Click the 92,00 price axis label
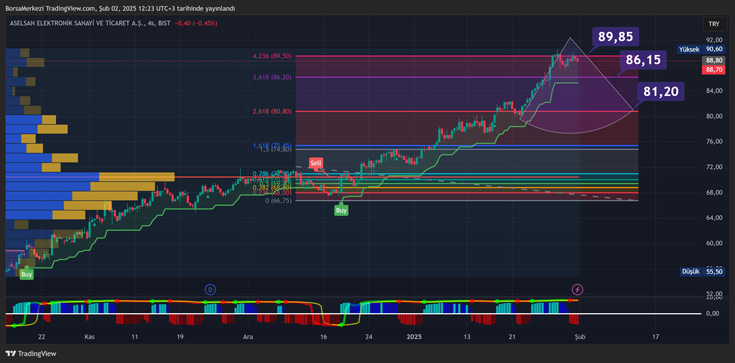This screenshot has width=735, height=363. coord(714,40)
